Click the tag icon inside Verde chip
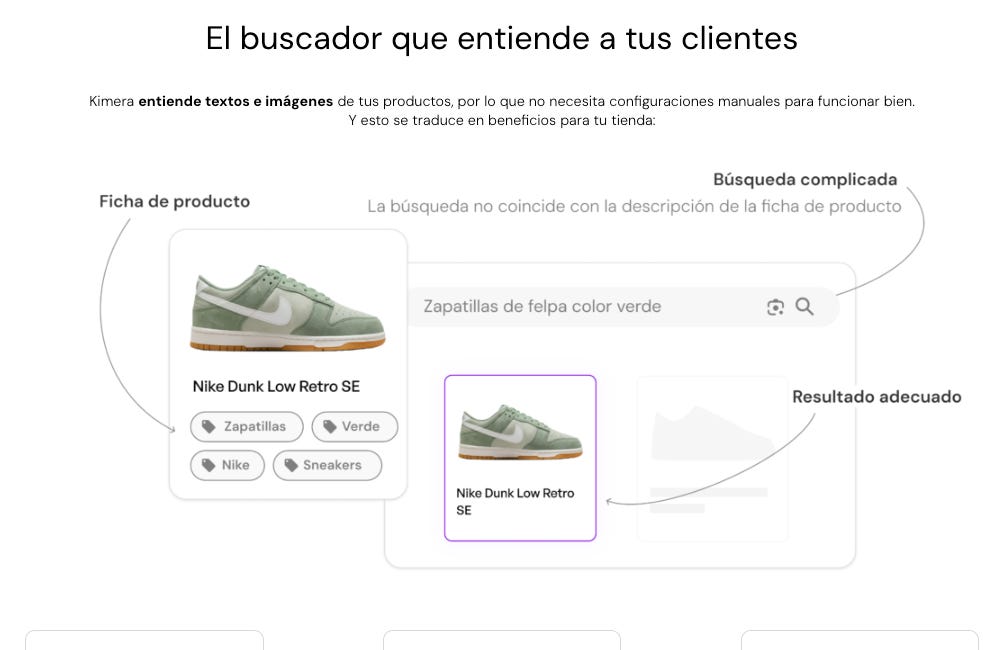Image resolution: width=1004 pixels, height=650 pixels. pyautogui.click(x=330, y=427)
